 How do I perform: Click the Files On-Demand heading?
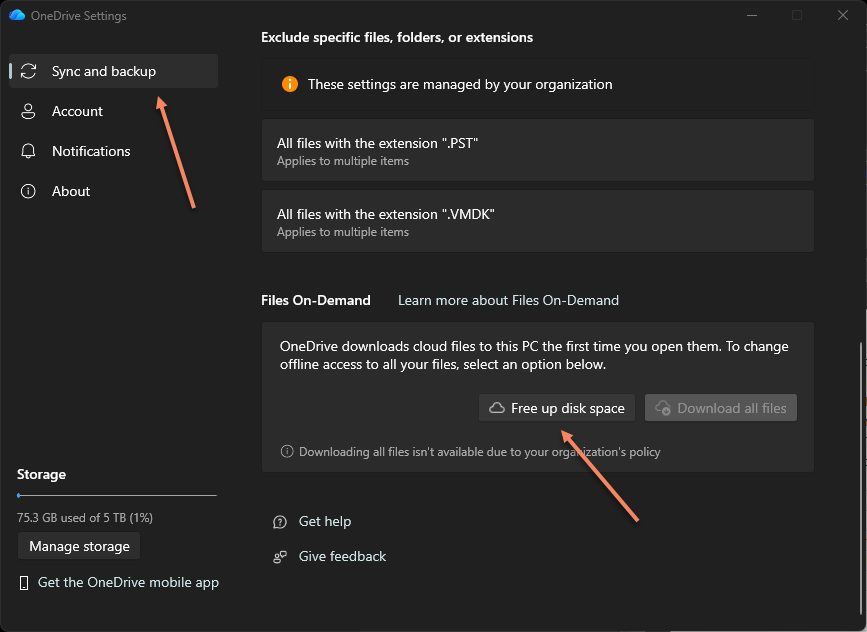(316, 300)
